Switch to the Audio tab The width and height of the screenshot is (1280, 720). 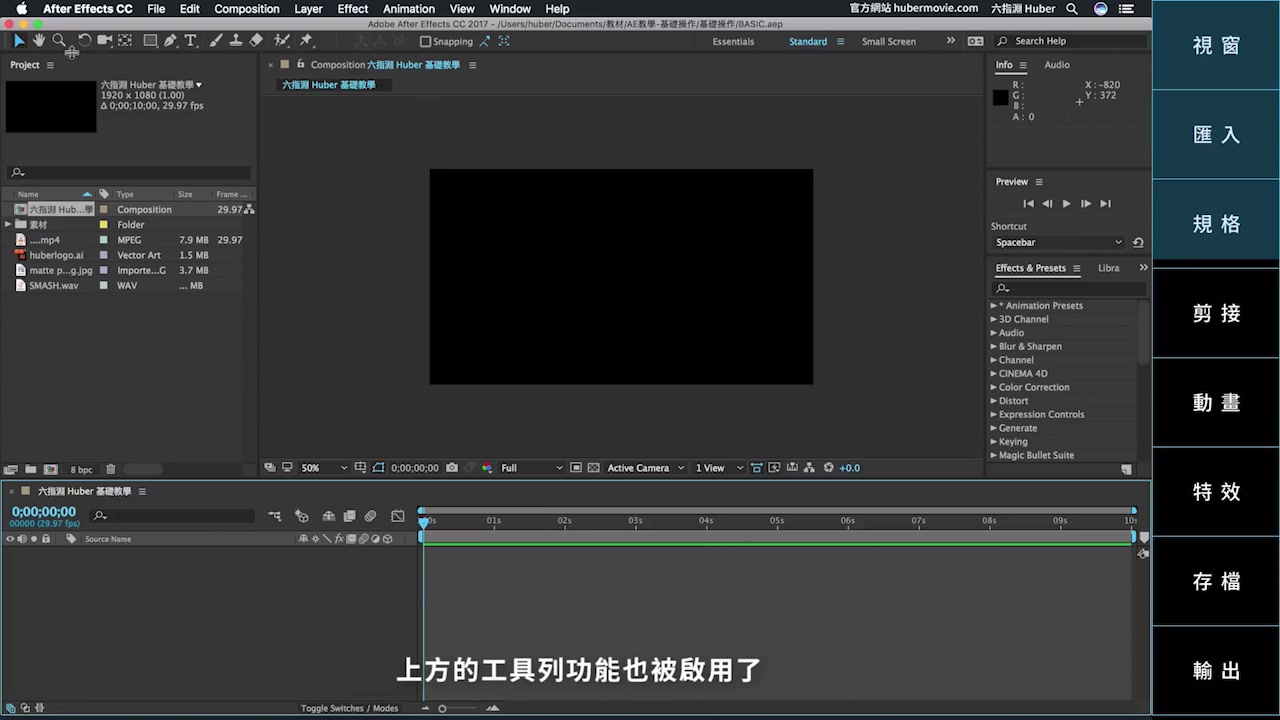tap(1057, 64)
